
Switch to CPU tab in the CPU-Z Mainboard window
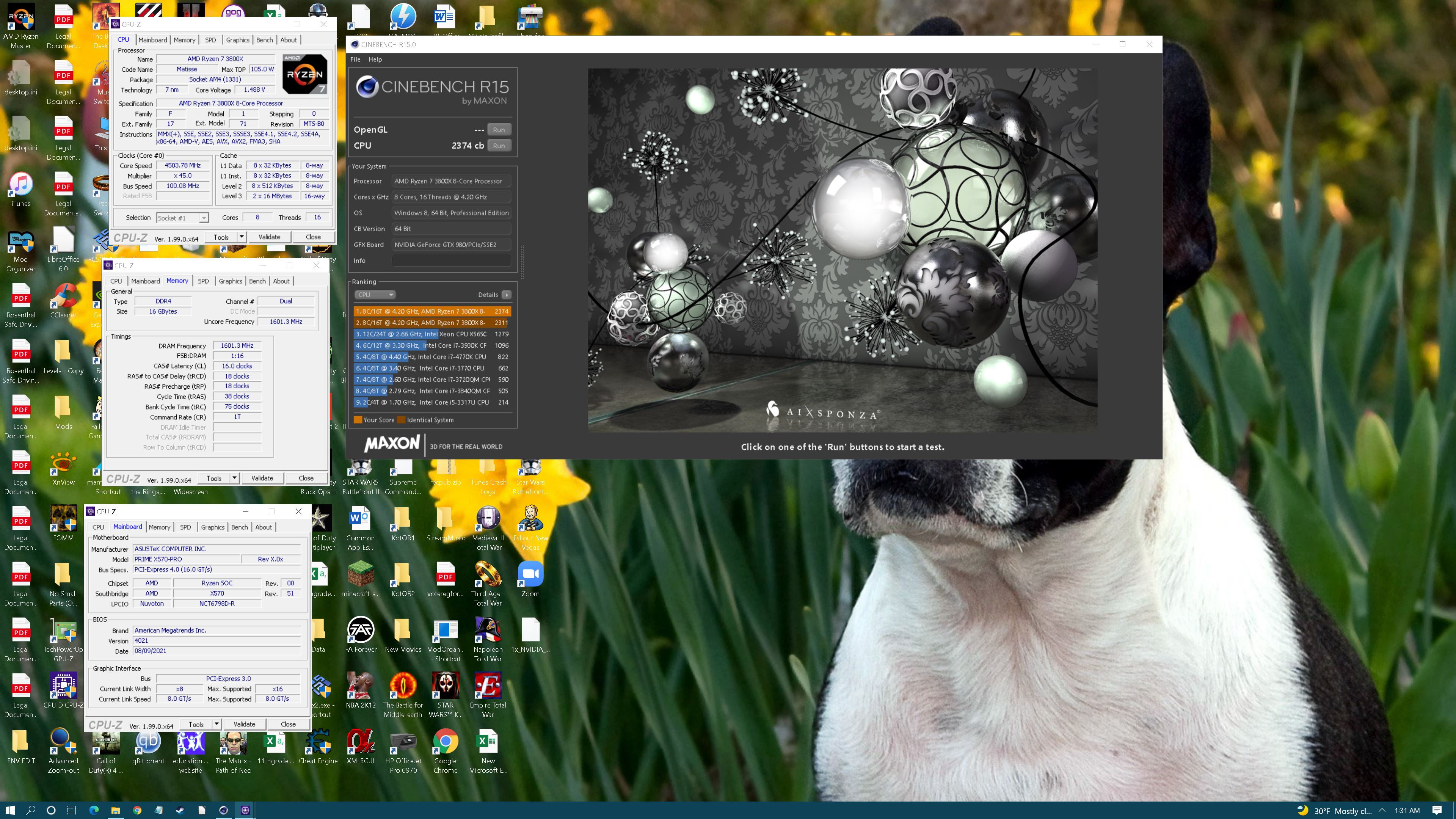pos(98,527)
